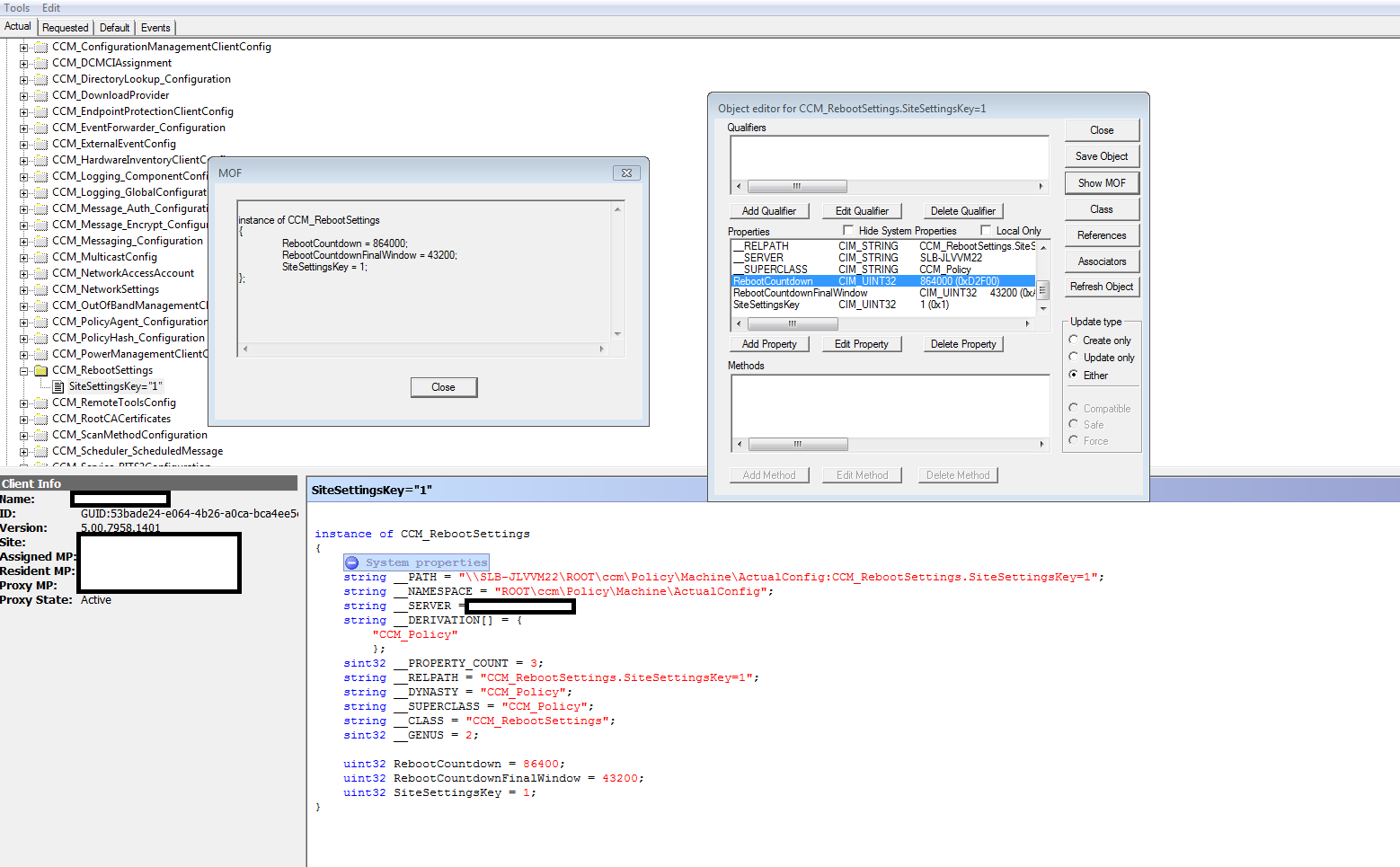Image resolution: width=1400 pixels, height=867 pixels.
Task: Enable the Hide System Properties checkbox
Action: 848,230
